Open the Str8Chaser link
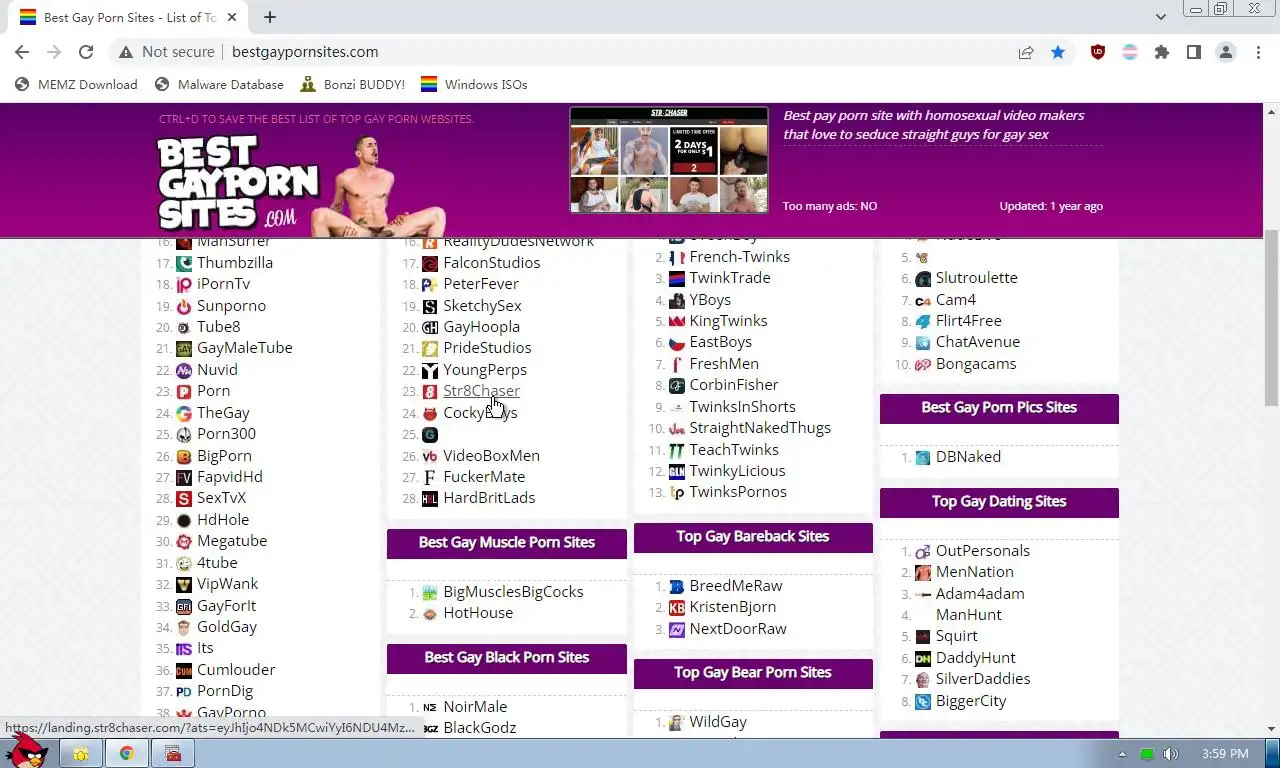 tap(481, 391)
